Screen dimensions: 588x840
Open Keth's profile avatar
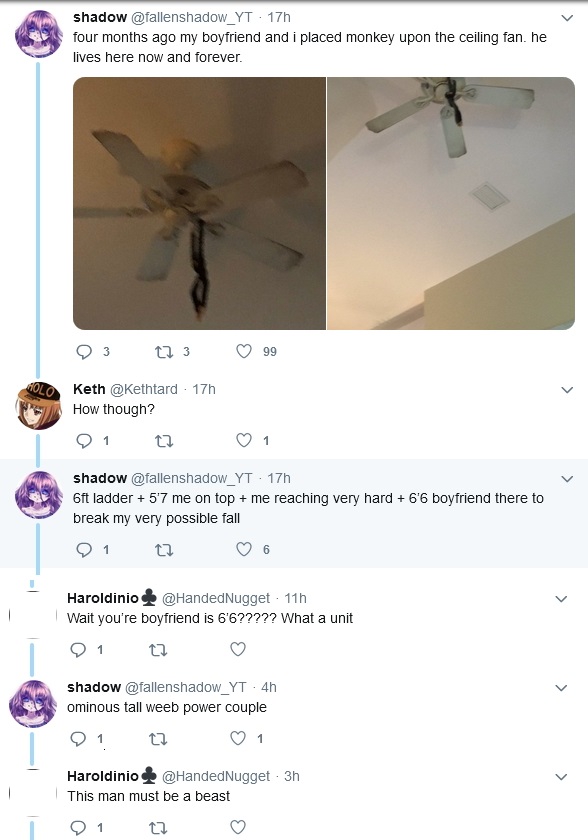[38, 406]
